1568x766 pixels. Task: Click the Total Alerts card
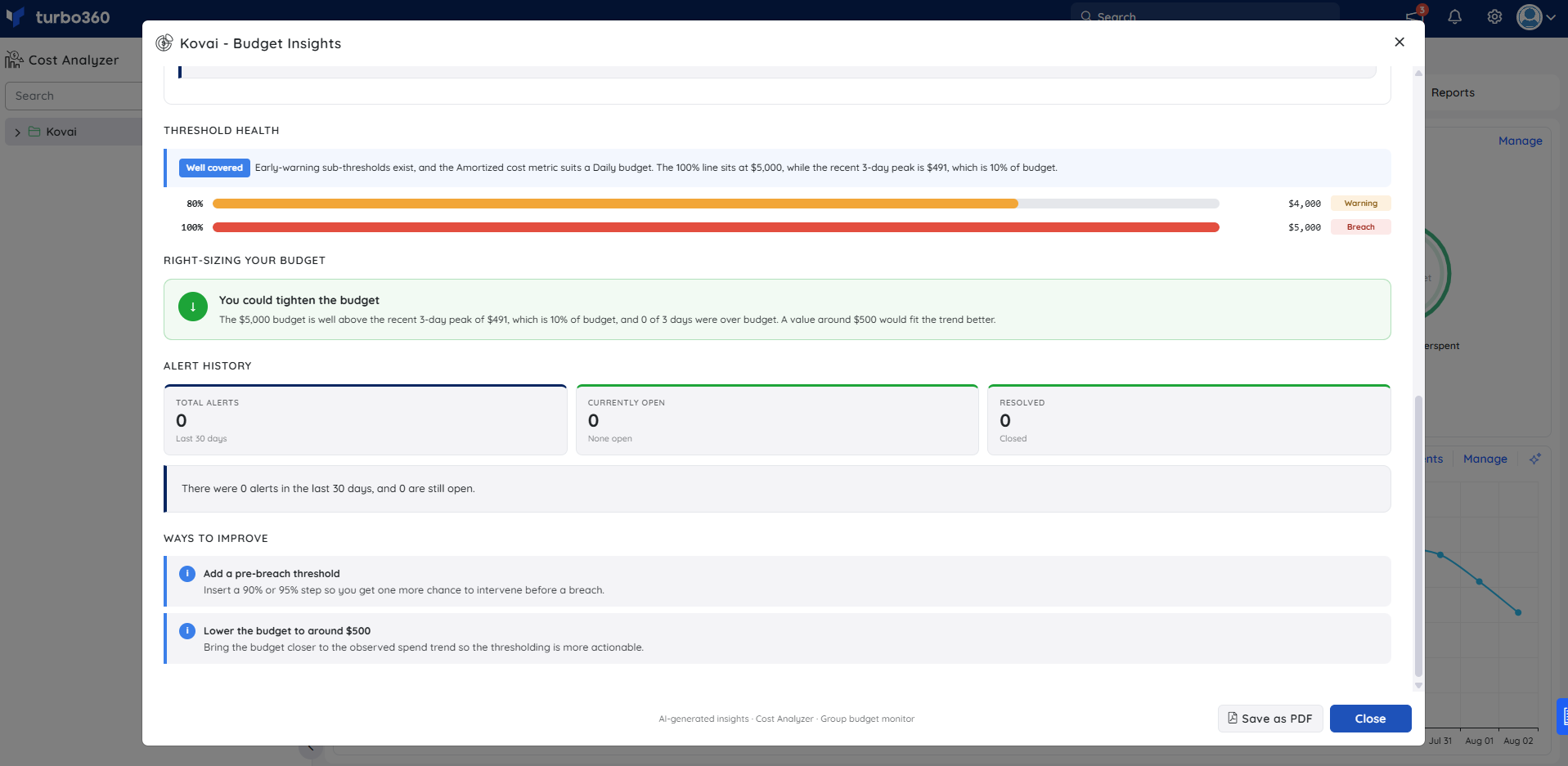(x=366, y=419)
